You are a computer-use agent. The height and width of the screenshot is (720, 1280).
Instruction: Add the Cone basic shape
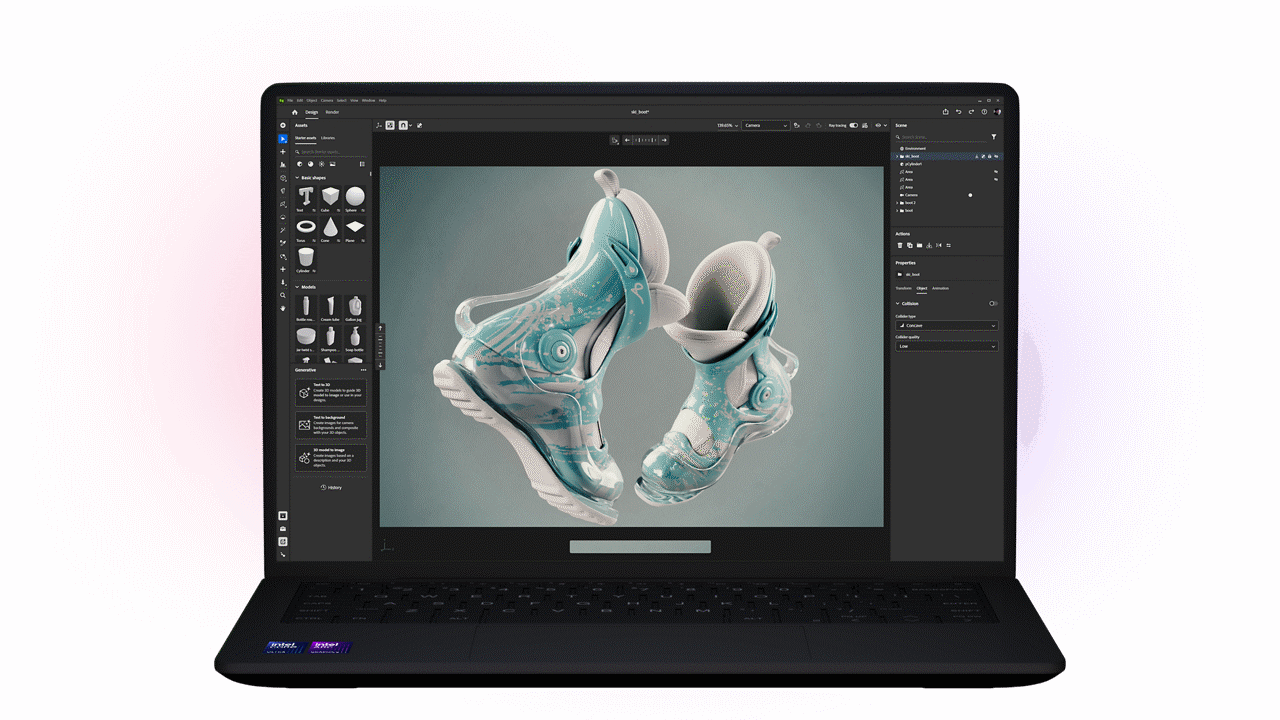pos(330,228)
